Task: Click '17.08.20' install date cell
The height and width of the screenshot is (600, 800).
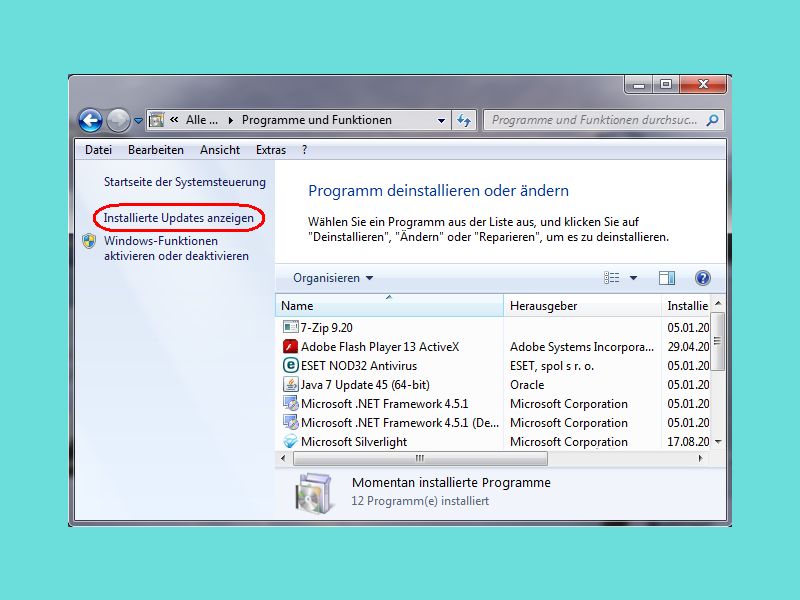Action: click(x=688, y=442)
